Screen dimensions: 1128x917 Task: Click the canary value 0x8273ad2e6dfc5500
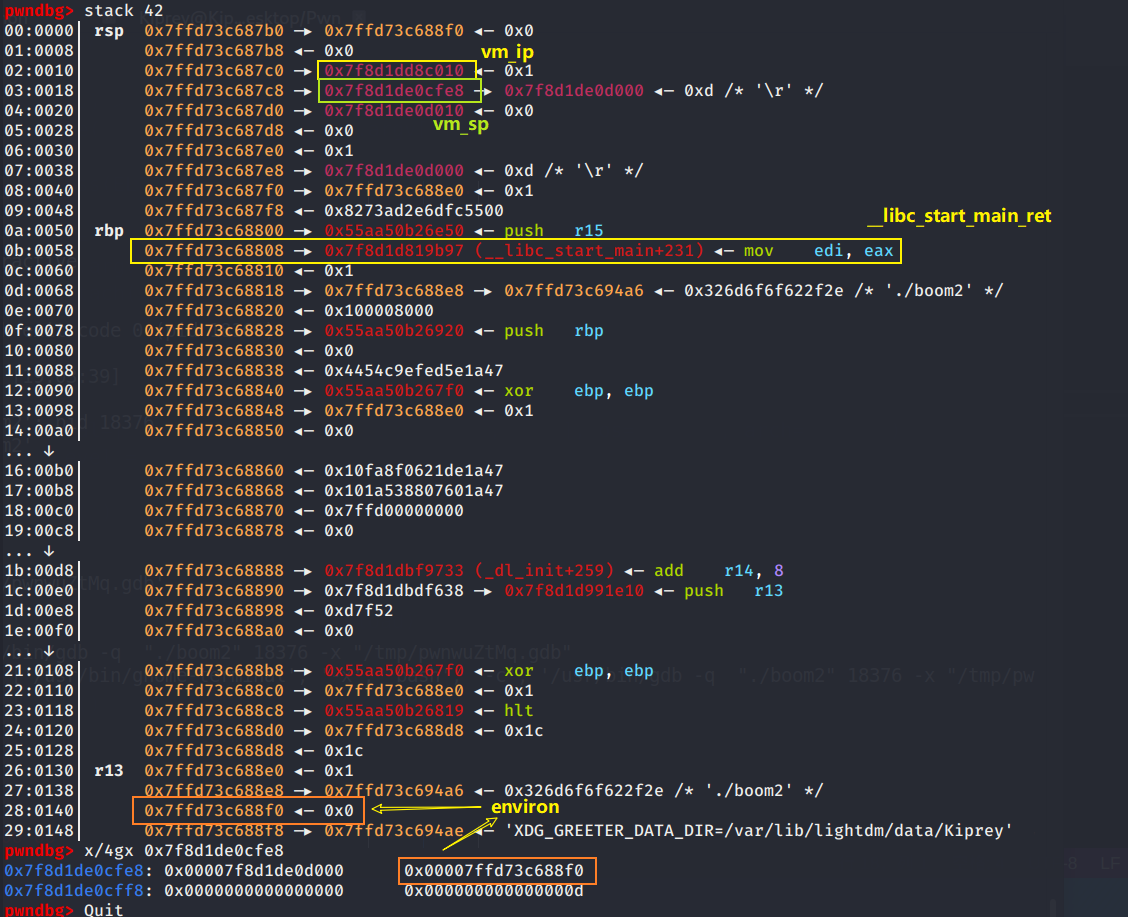(414, 210)
